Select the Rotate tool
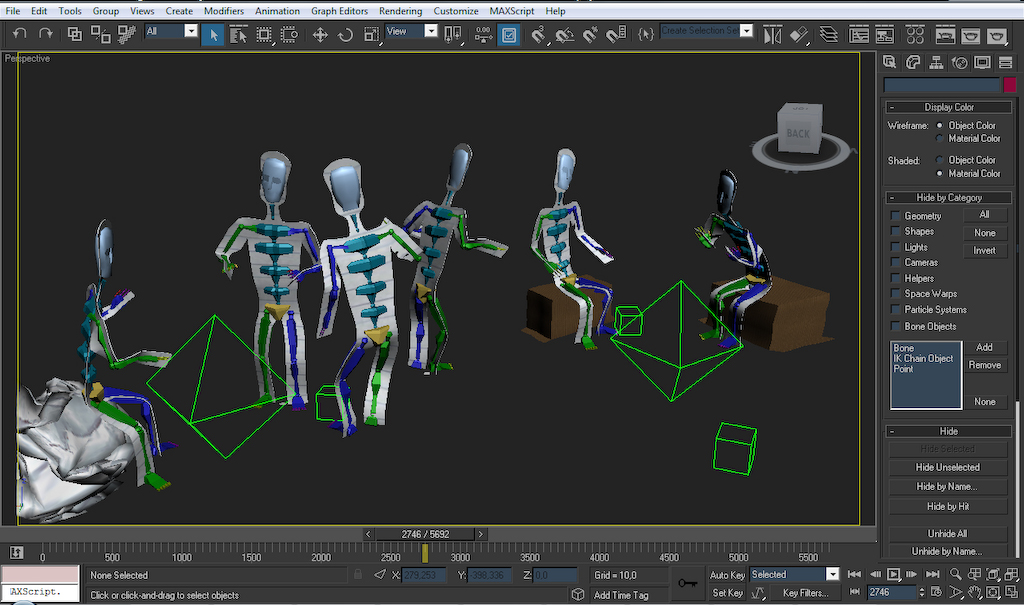Screen dimensions: 1024x605 click(x=345, y=34)
